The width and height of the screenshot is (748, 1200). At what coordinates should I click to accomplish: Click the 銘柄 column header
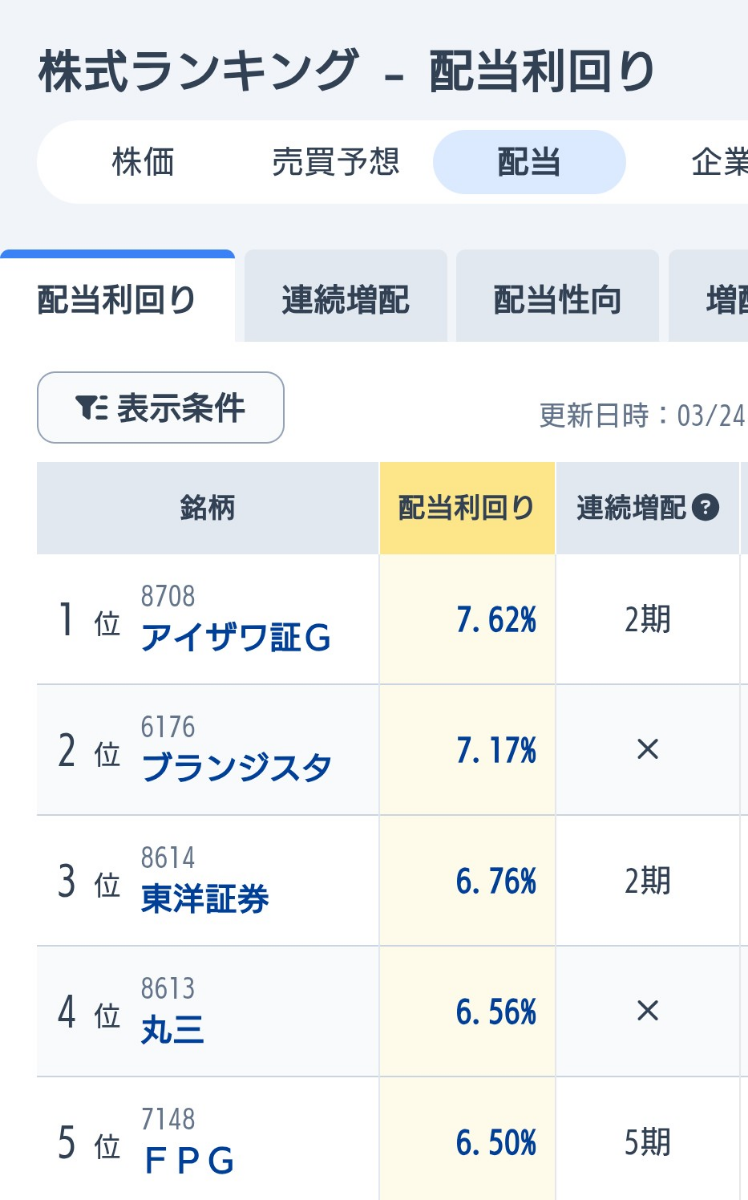207,508
